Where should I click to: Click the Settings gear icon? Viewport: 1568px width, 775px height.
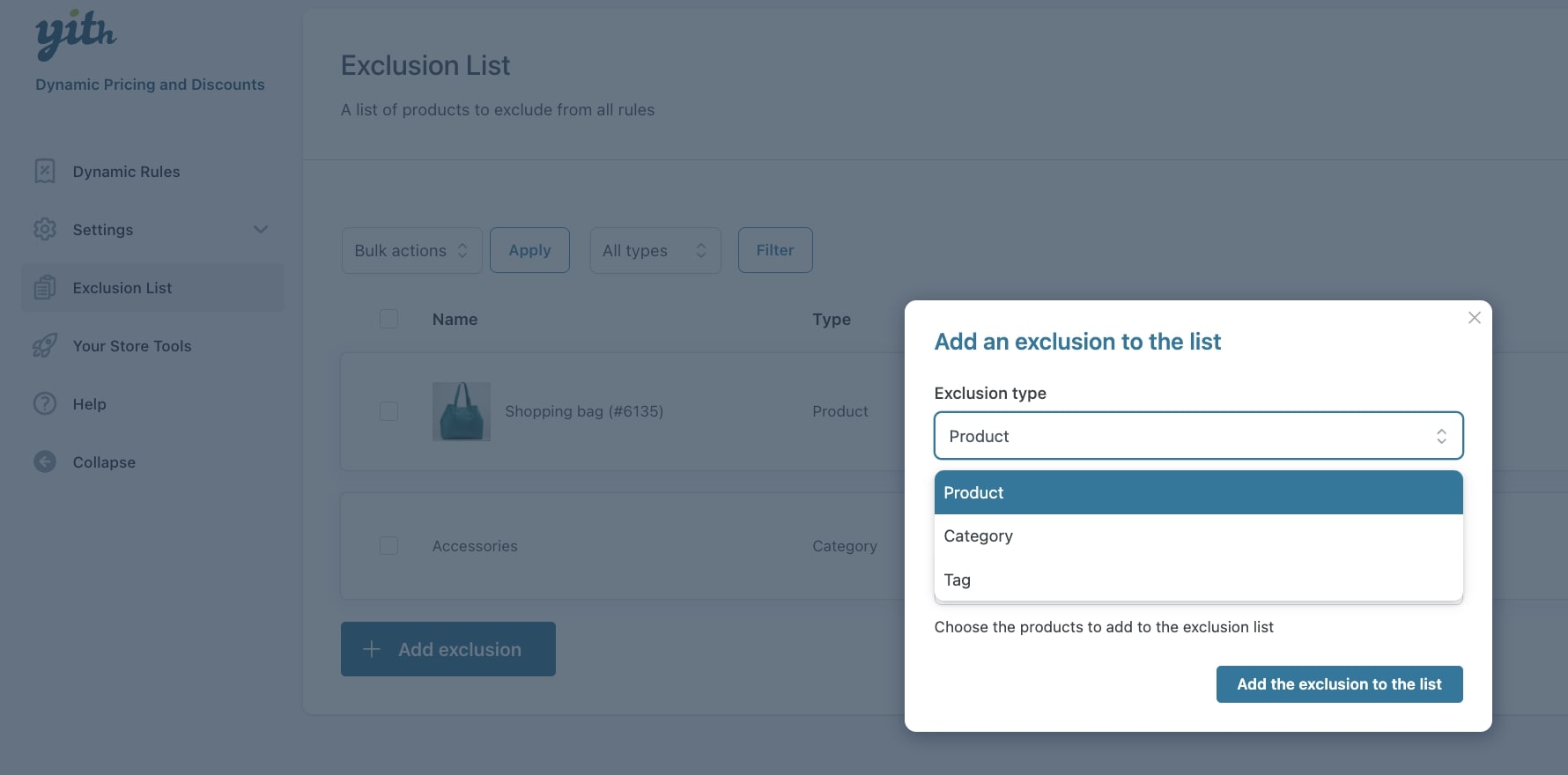click(x=45, y=229)
